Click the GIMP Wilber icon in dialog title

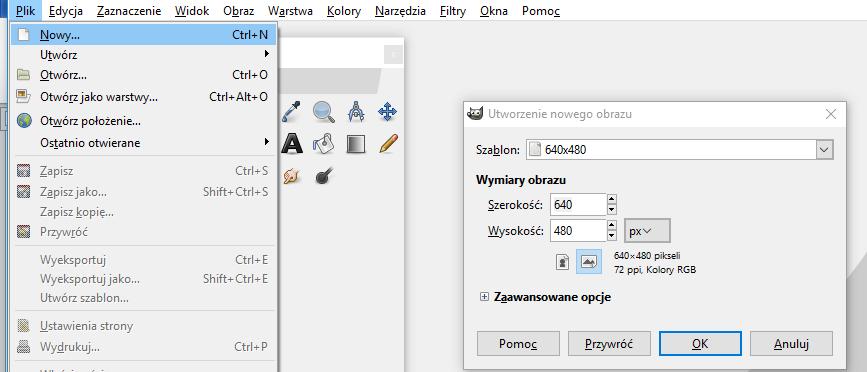(x=475, y=114)
